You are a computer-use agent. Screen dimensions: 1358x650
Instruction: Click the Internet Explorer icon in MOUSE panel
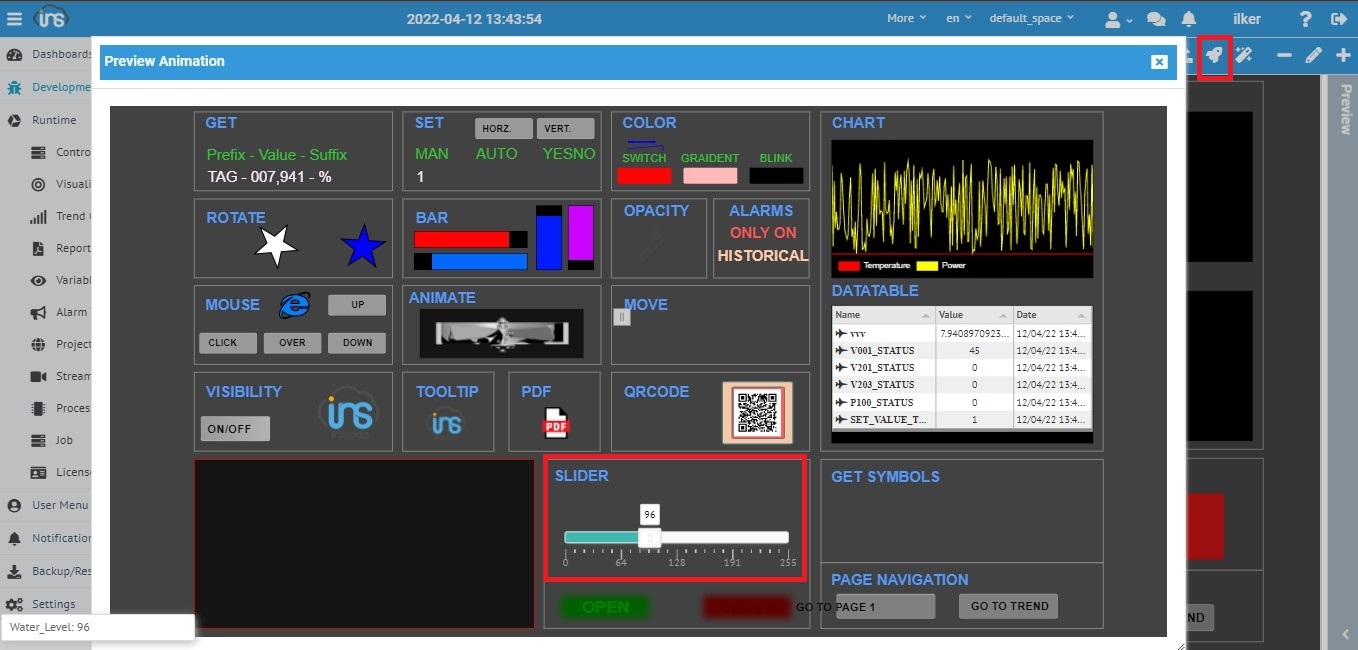pos(295,305)
